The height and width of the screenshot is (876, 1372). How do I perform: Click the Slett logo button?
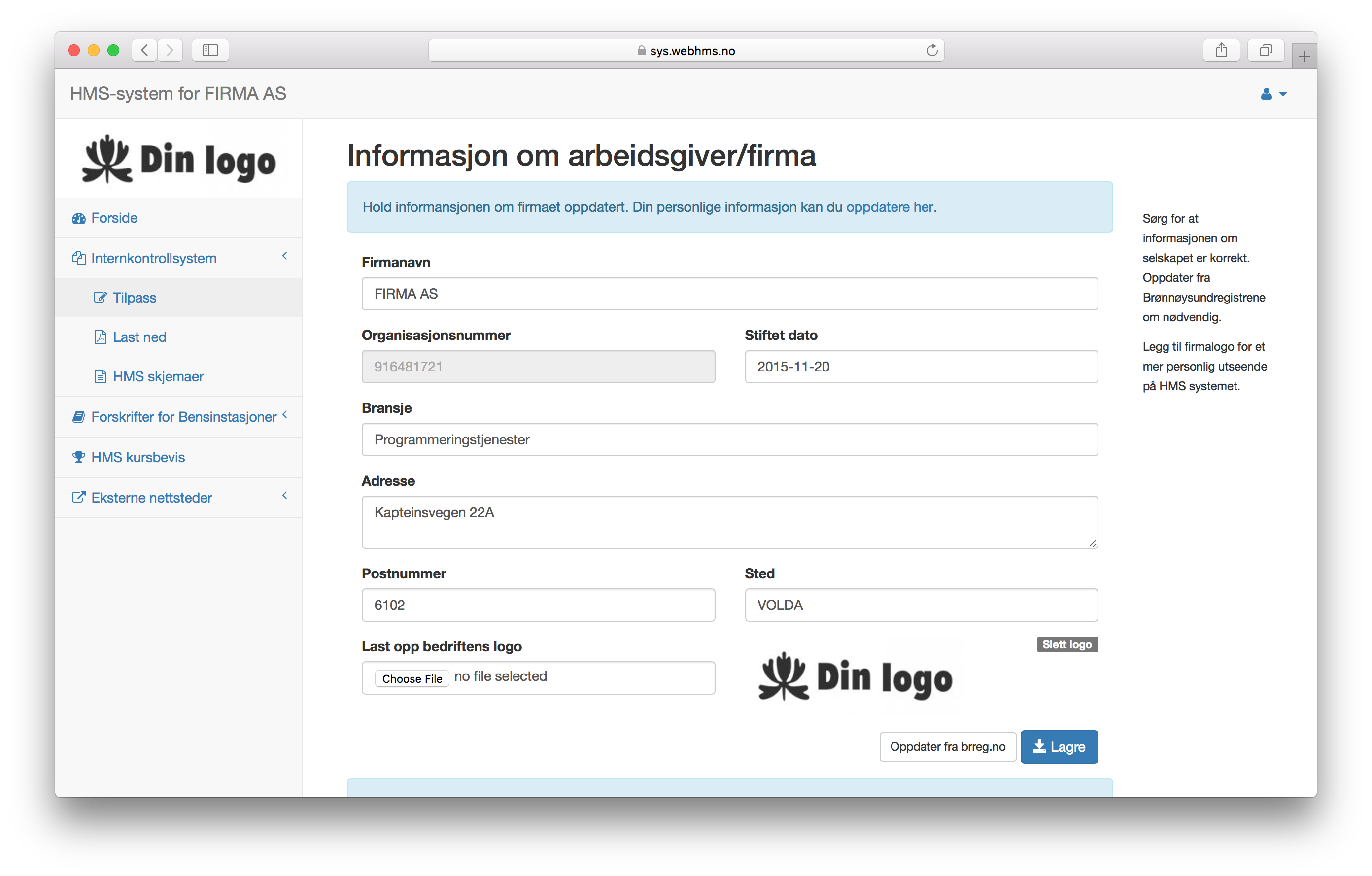point(1066,645)
